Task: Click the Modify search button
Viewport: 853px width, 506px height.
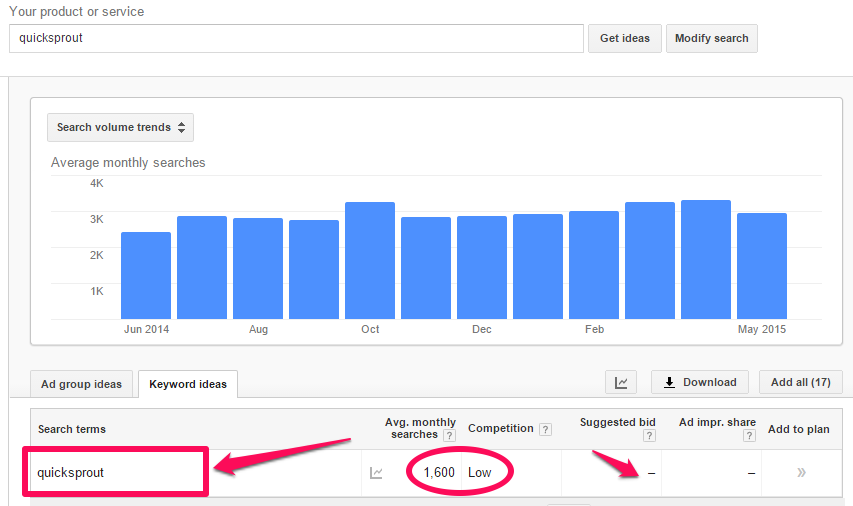Action: [x=712, y=39]
